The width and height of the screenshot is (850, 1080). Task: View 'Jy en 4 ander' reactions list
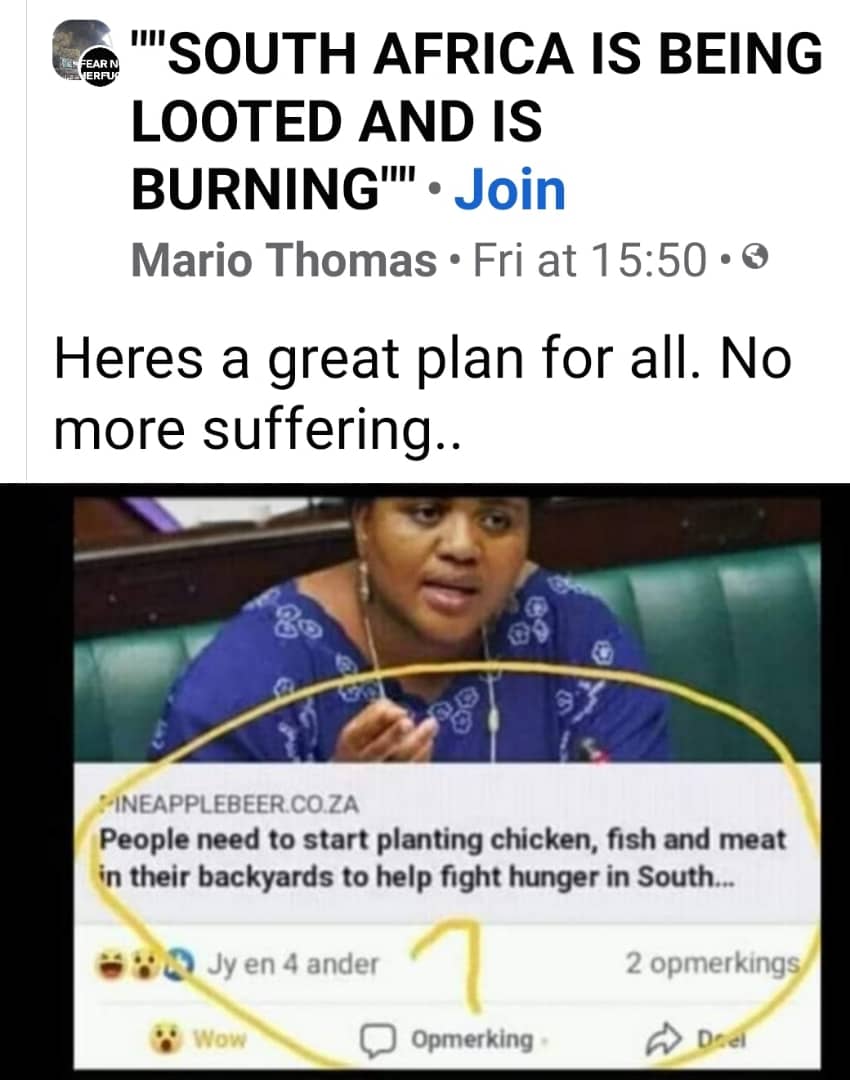click(x=293, y=964)
